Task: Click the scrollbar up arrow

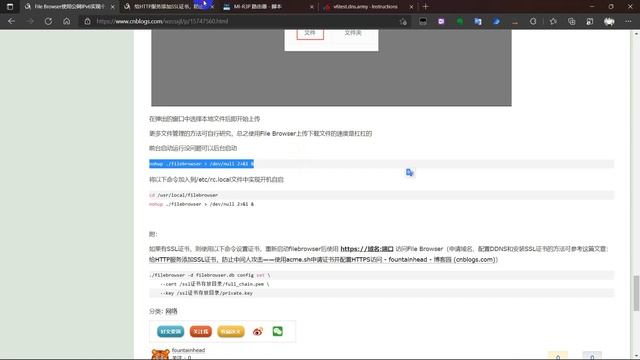Action: [636, 33]
